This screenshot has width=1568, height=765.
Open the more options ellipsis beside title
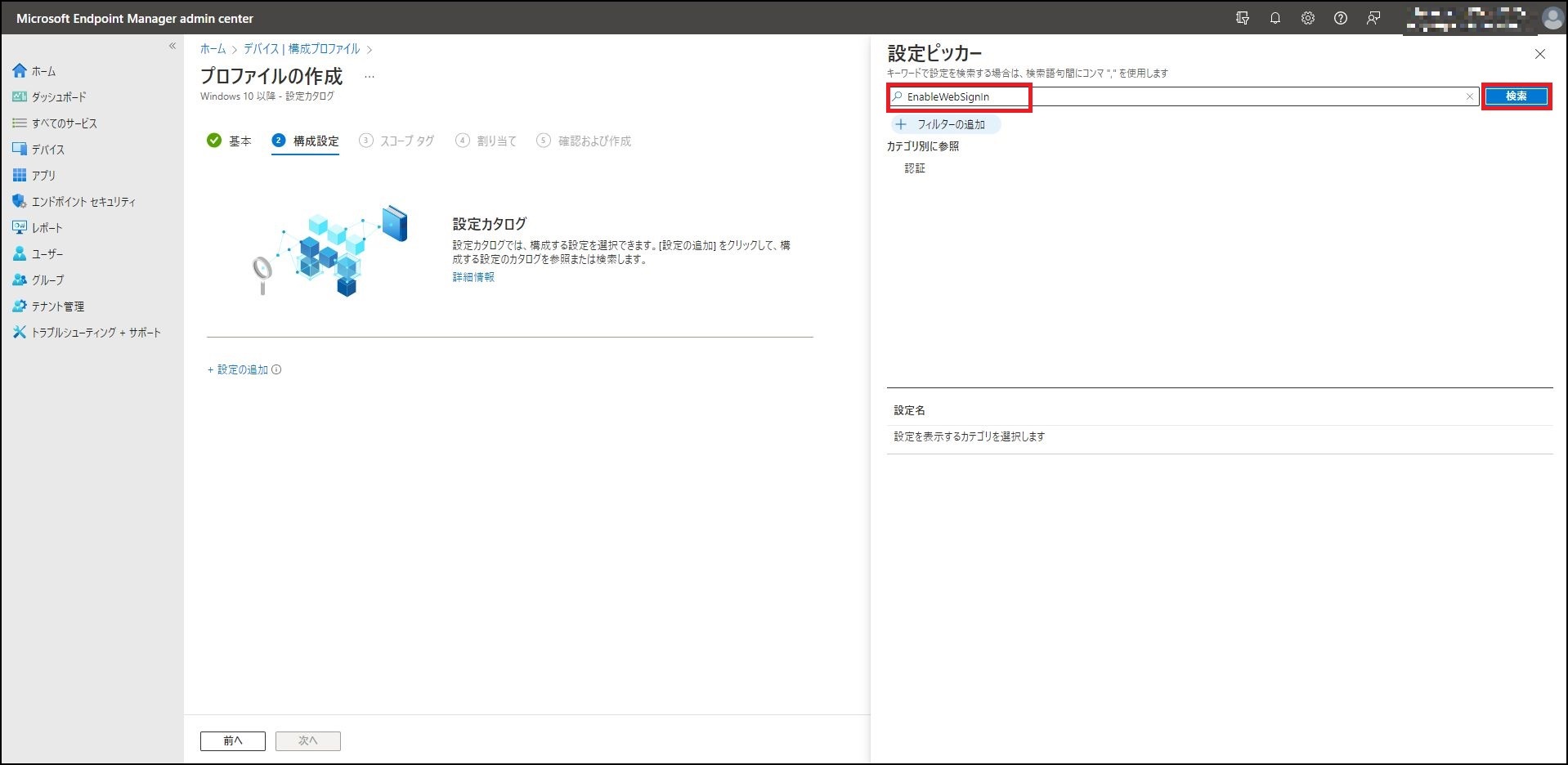(370, 77)
